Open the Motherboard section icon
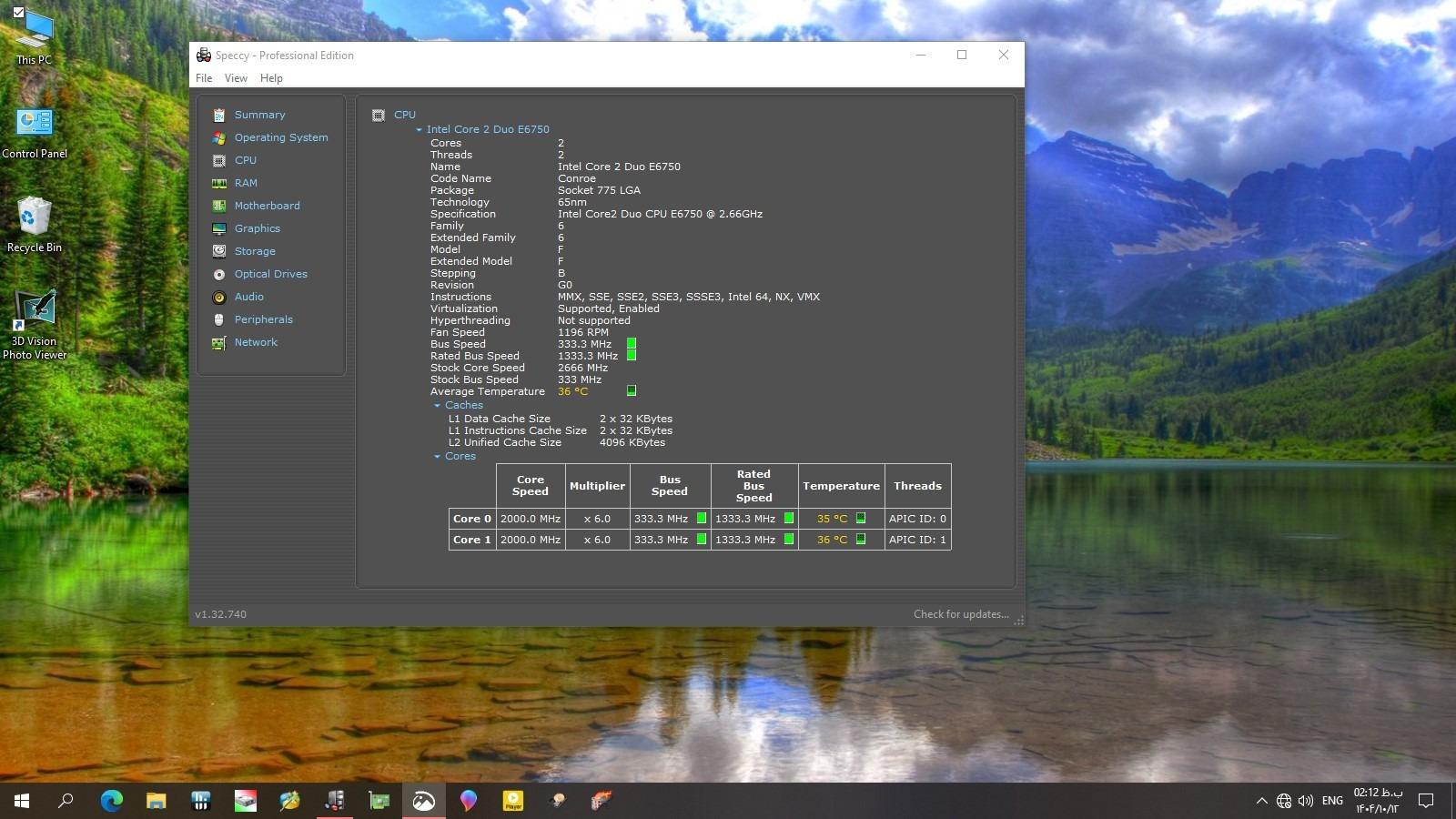The width and height of the screenshot is (1456, 819). [x=219, y=206]
